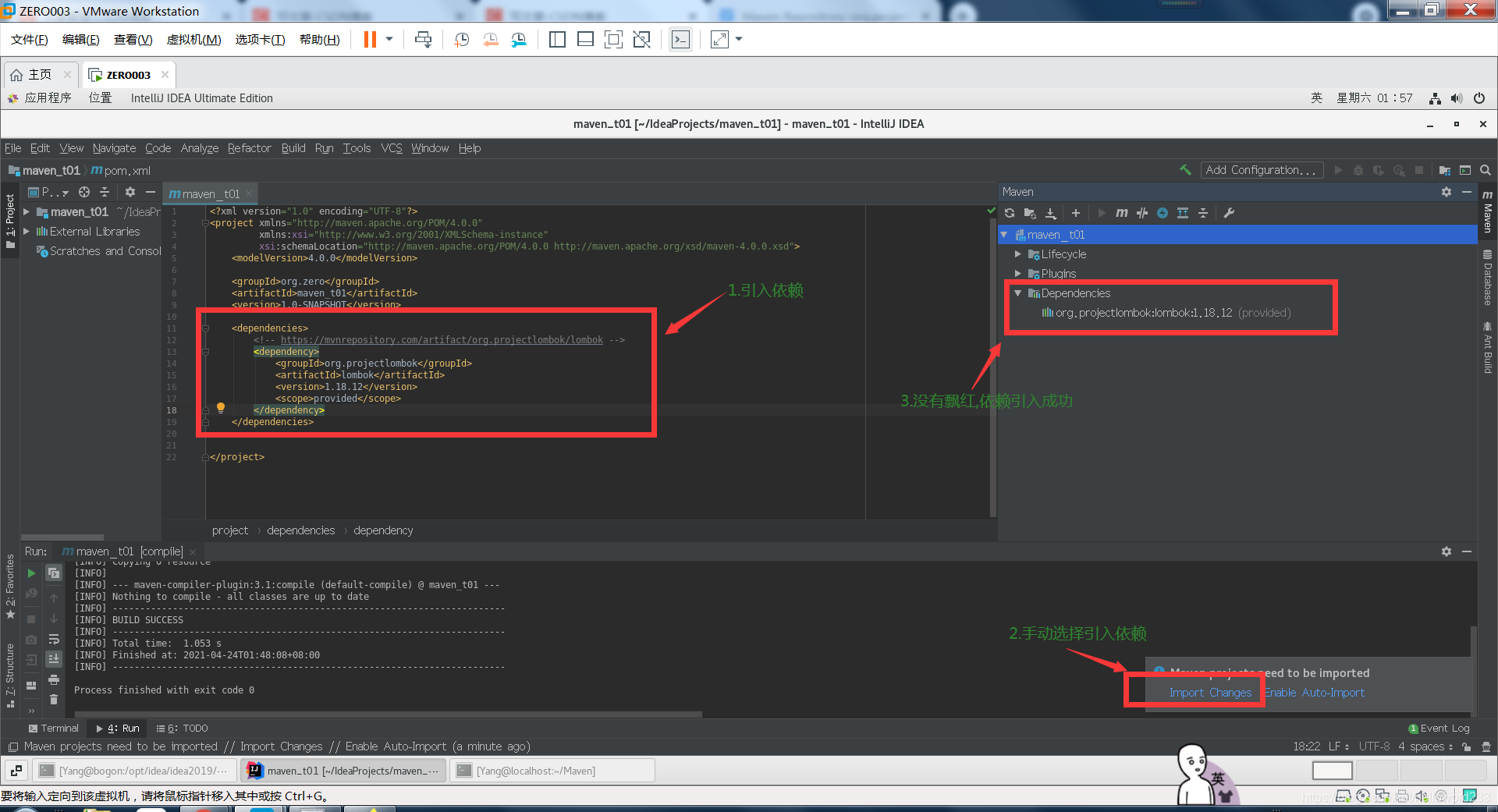Expand External Libraries tree node
Screen dimensions: 1498x812
pos(27,232)
